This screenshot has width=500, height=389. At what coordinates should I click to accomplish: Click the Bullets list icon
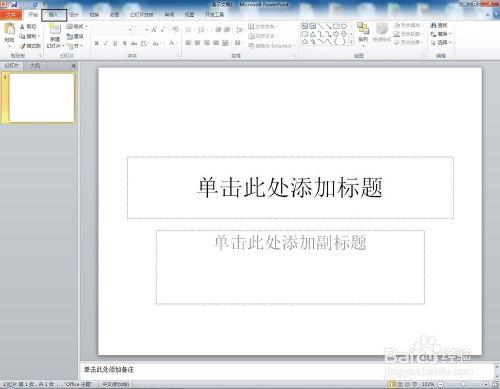[189, 30]
